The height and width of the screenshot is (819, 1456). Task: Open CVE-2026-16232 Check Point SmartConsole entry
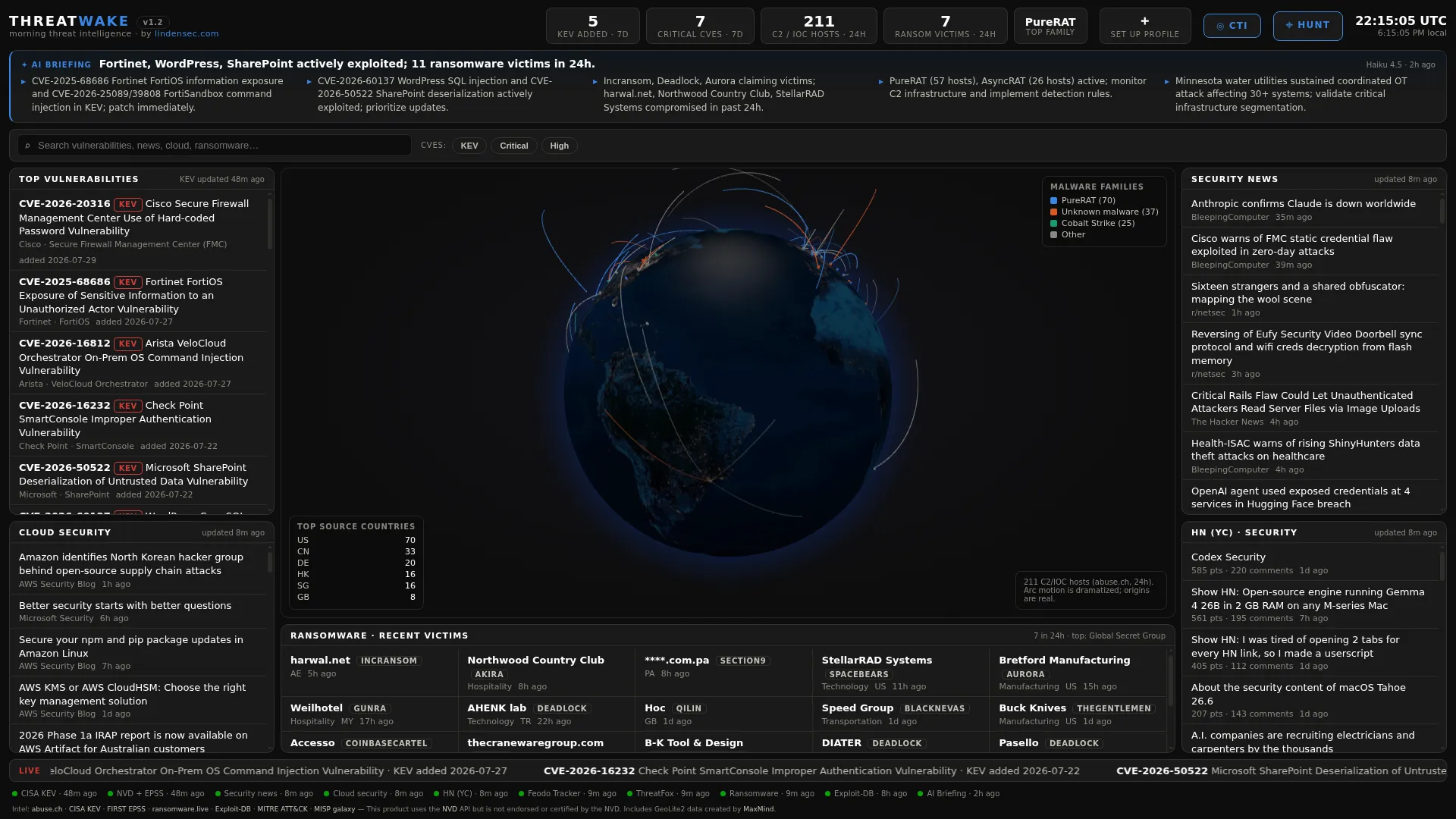point(139,425)
